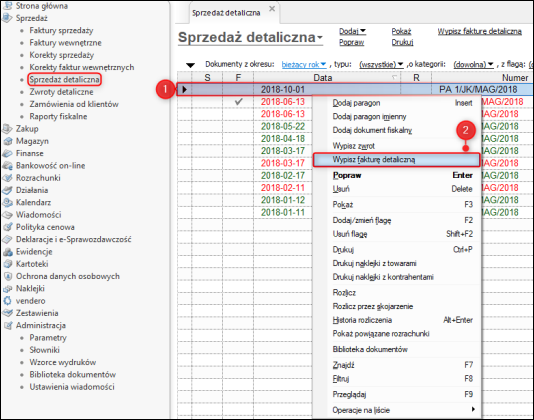Screen dimensions: 534x420
Task: Click the Naklejki module icon
Action: [x=7, y=289]
